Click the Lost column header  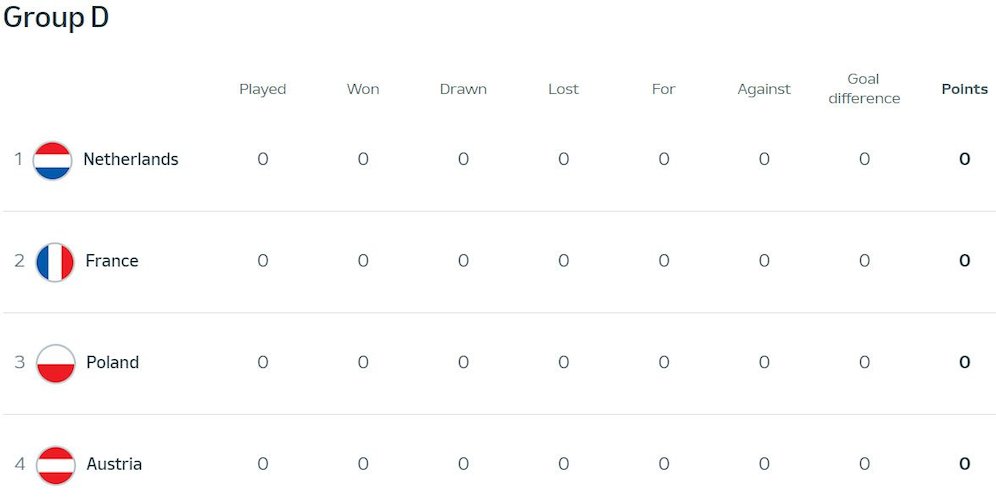pos(563,89)
